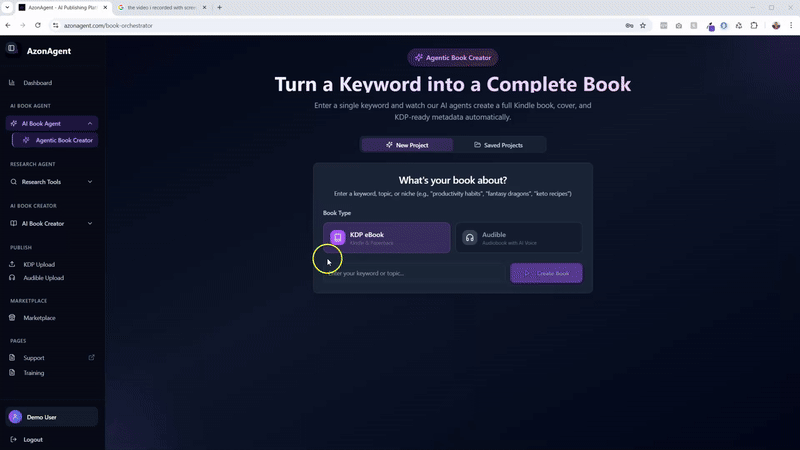The image size is (800, 450).
Task: Select the New Project tab
Action: coord(406,145)
